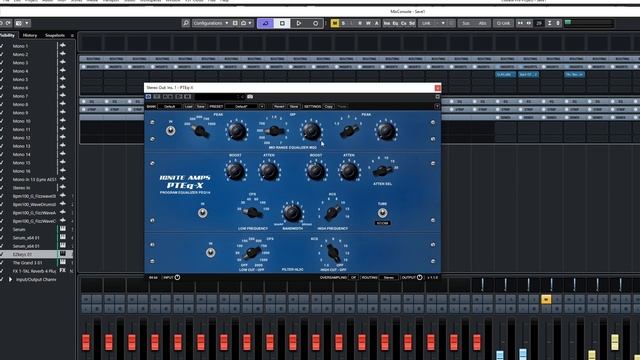Click the Q-Link button
640x360 pixels.
click(503, 23)
